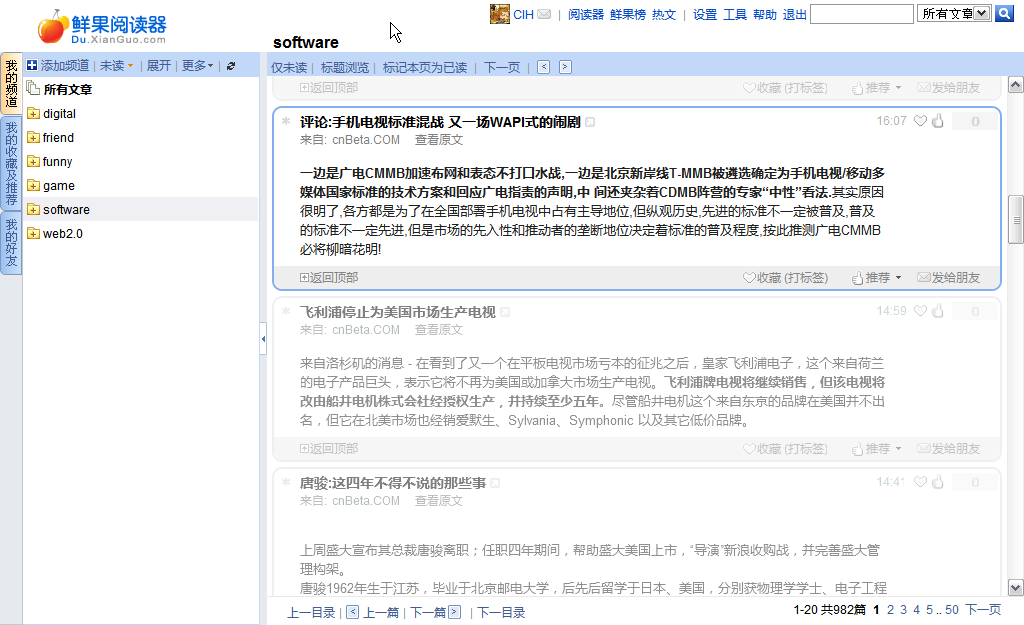Screen dimensions: 1024x625
Task: Favorite the WAPI article via heart icon
Action: click(x=919, y=120)
